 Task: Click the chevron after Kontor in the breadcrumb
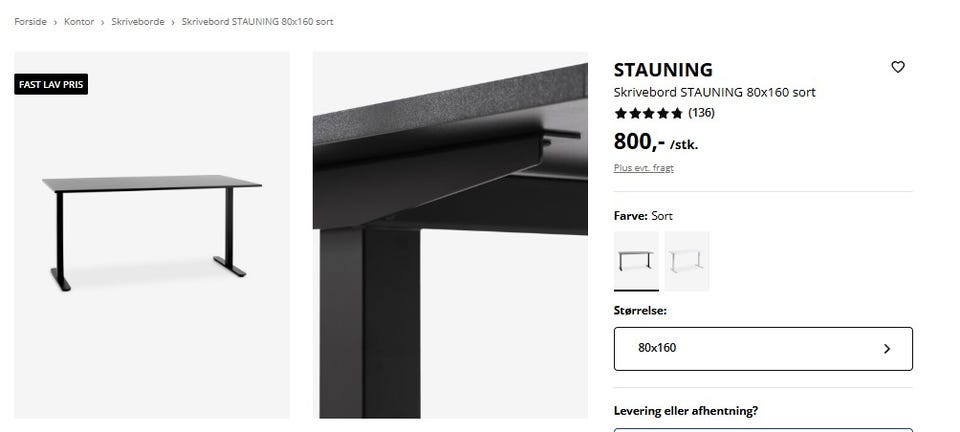[102, 21]
